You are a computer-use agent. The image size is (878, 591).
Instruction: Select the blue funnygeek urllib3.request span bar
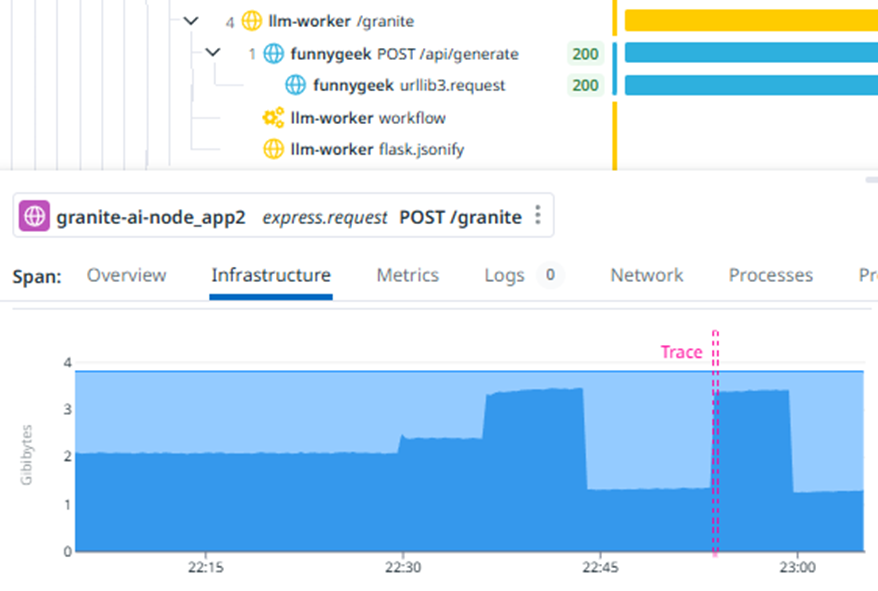tap(751, 85)
